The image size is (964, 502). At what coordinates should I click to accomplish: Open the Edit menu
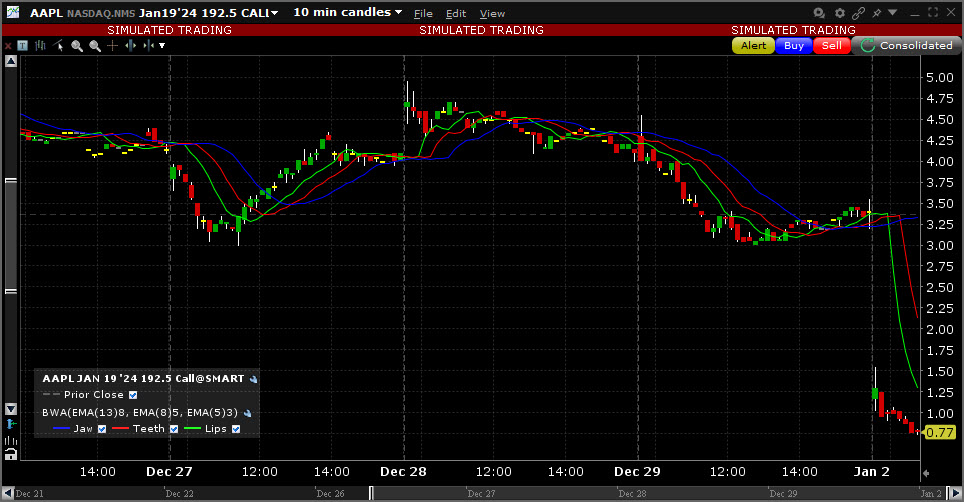point(456,14)
